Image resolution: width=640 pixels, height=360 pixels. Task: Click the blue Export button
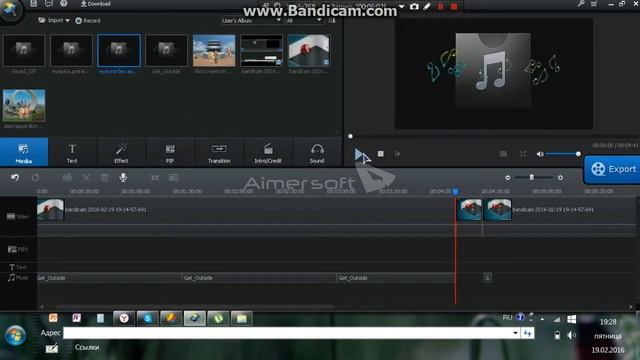tap(612, 169)
